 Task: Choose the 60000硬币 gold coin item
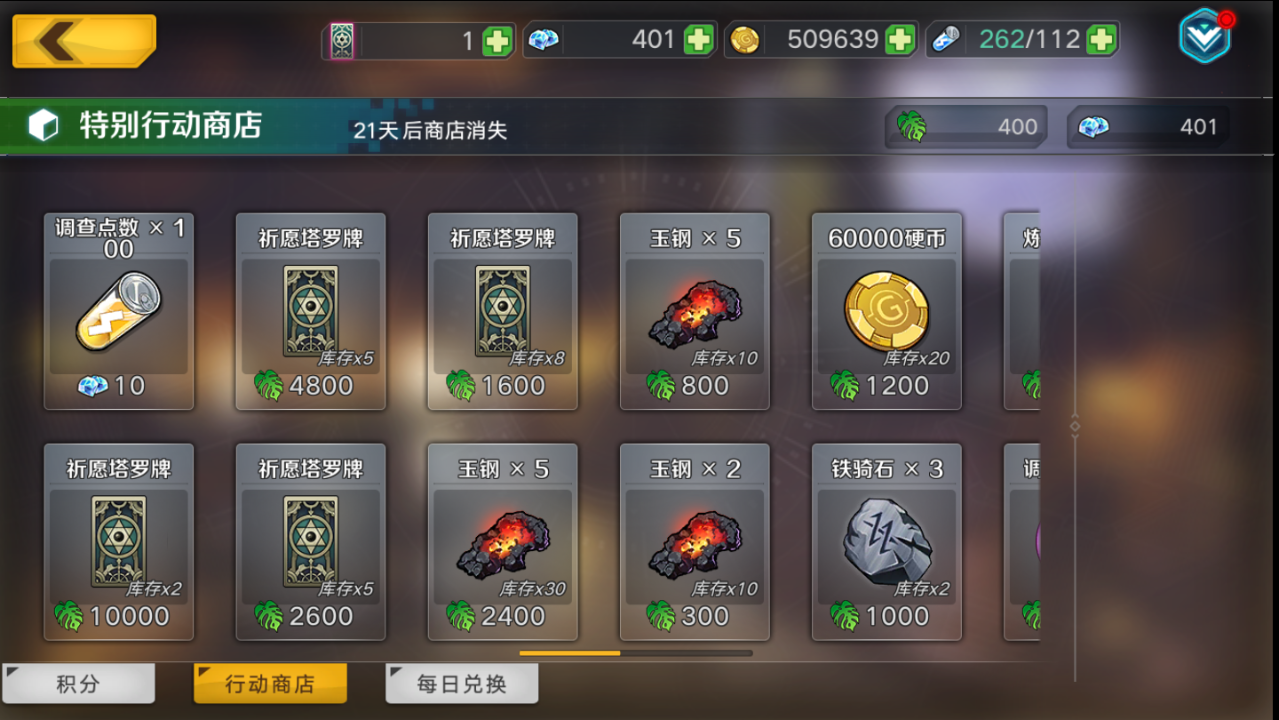887,311
